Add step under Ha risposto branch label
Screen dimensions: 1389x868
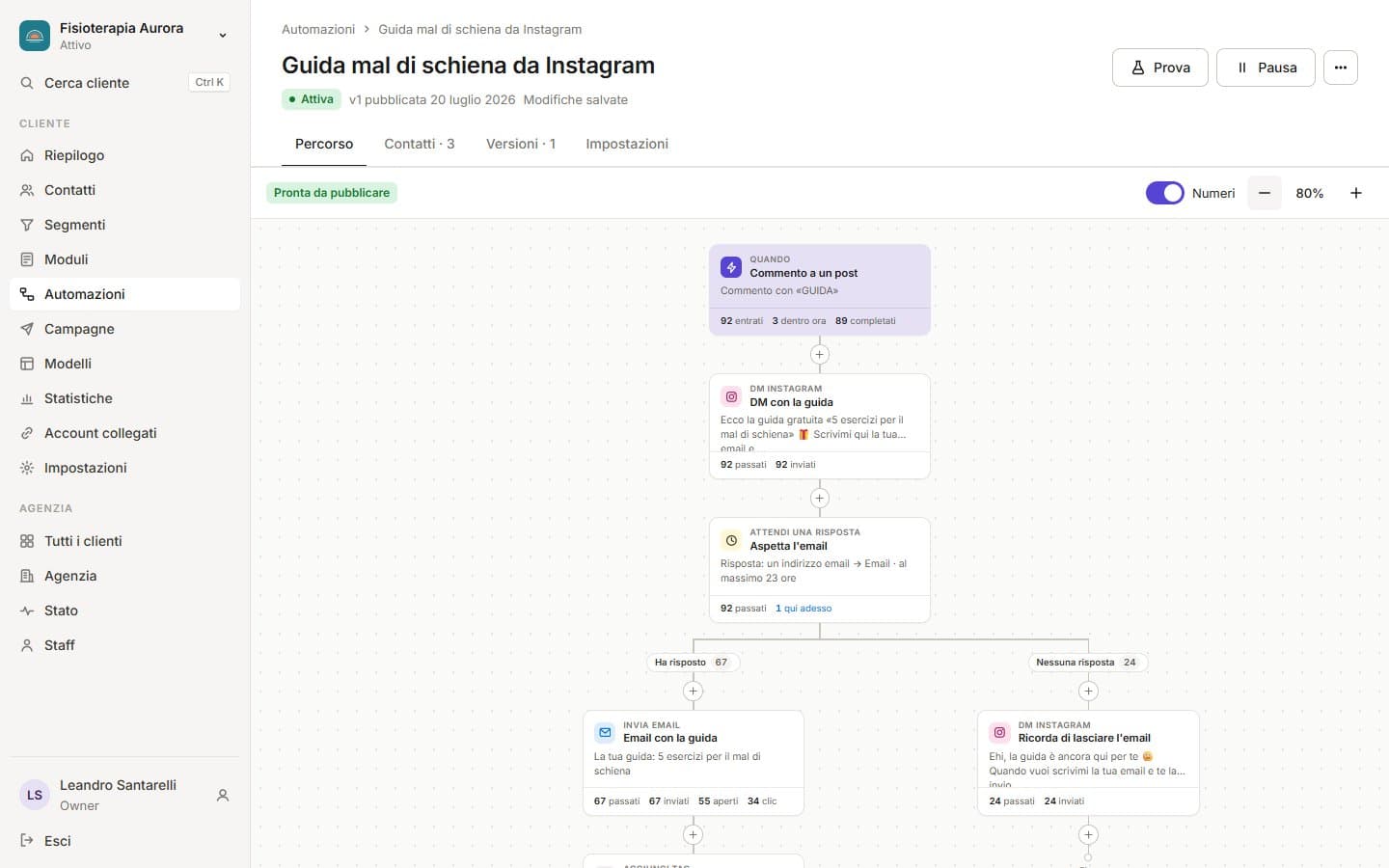click(x=693, y=691)
